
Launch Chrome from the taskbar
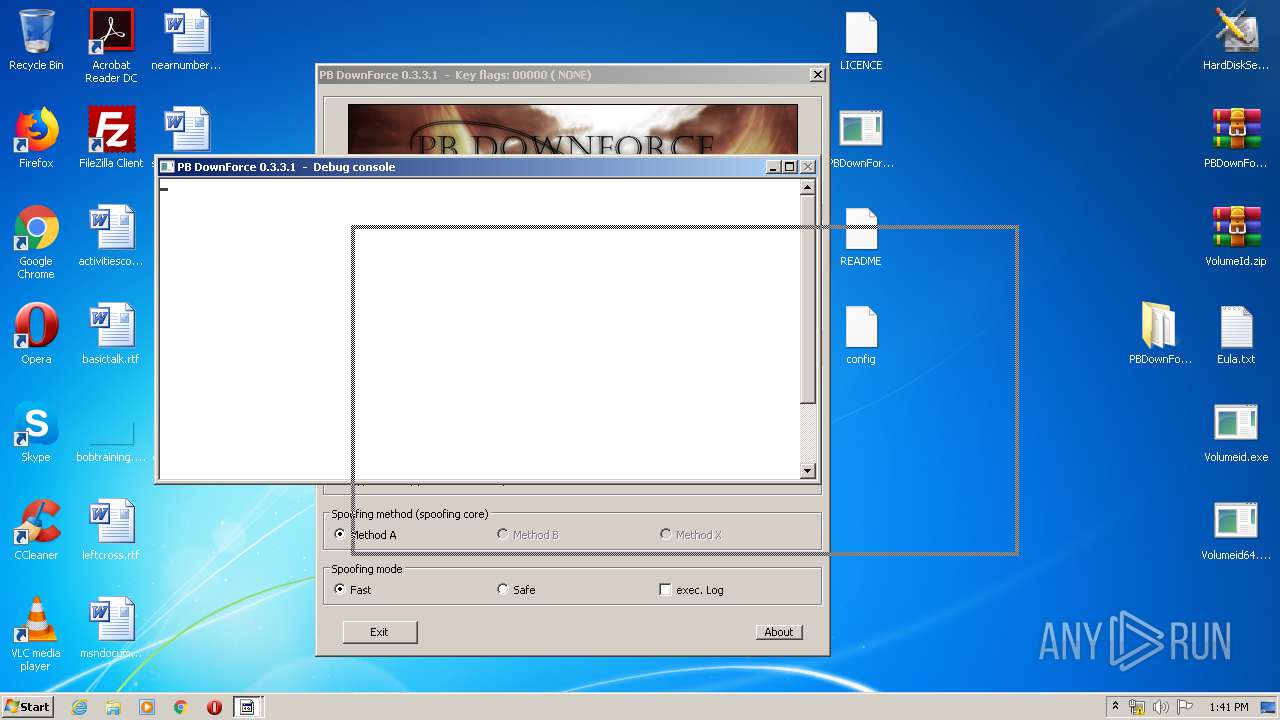[x=181, y=707]
